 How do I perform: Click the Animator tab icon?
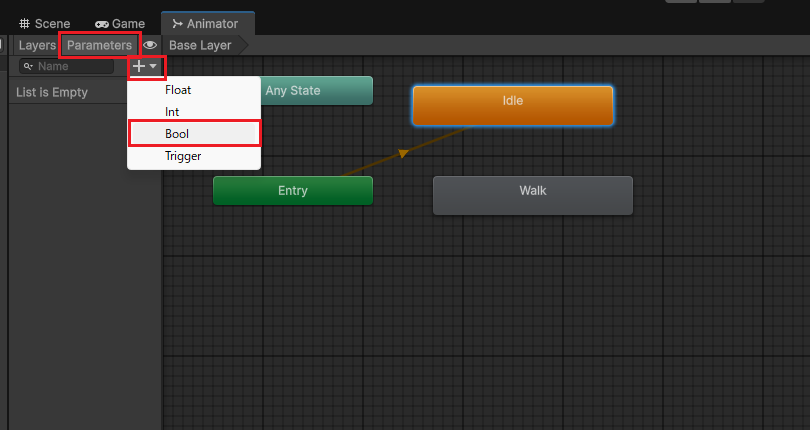[x=177, y=23]
